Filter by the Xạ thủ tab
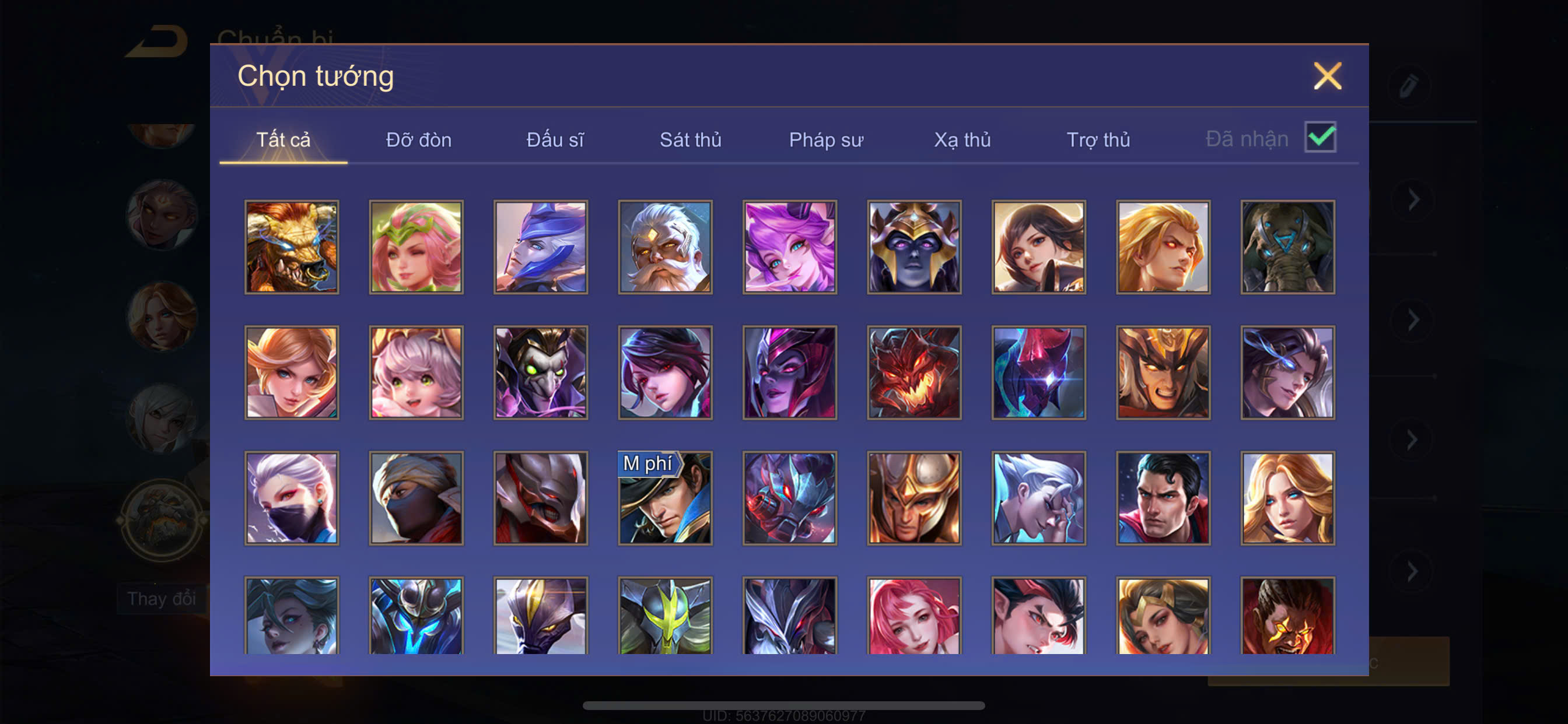 [x=962, y=140]
